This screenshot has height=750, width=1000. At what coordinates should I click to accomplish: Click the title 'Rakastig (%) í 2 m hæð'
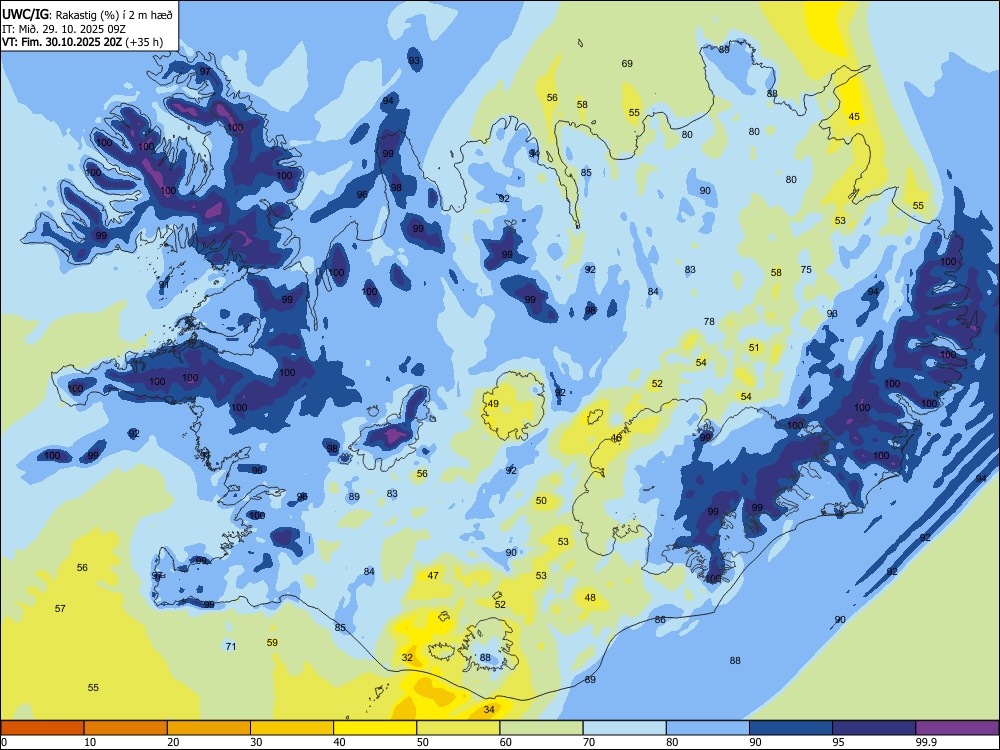coord(114,15)
